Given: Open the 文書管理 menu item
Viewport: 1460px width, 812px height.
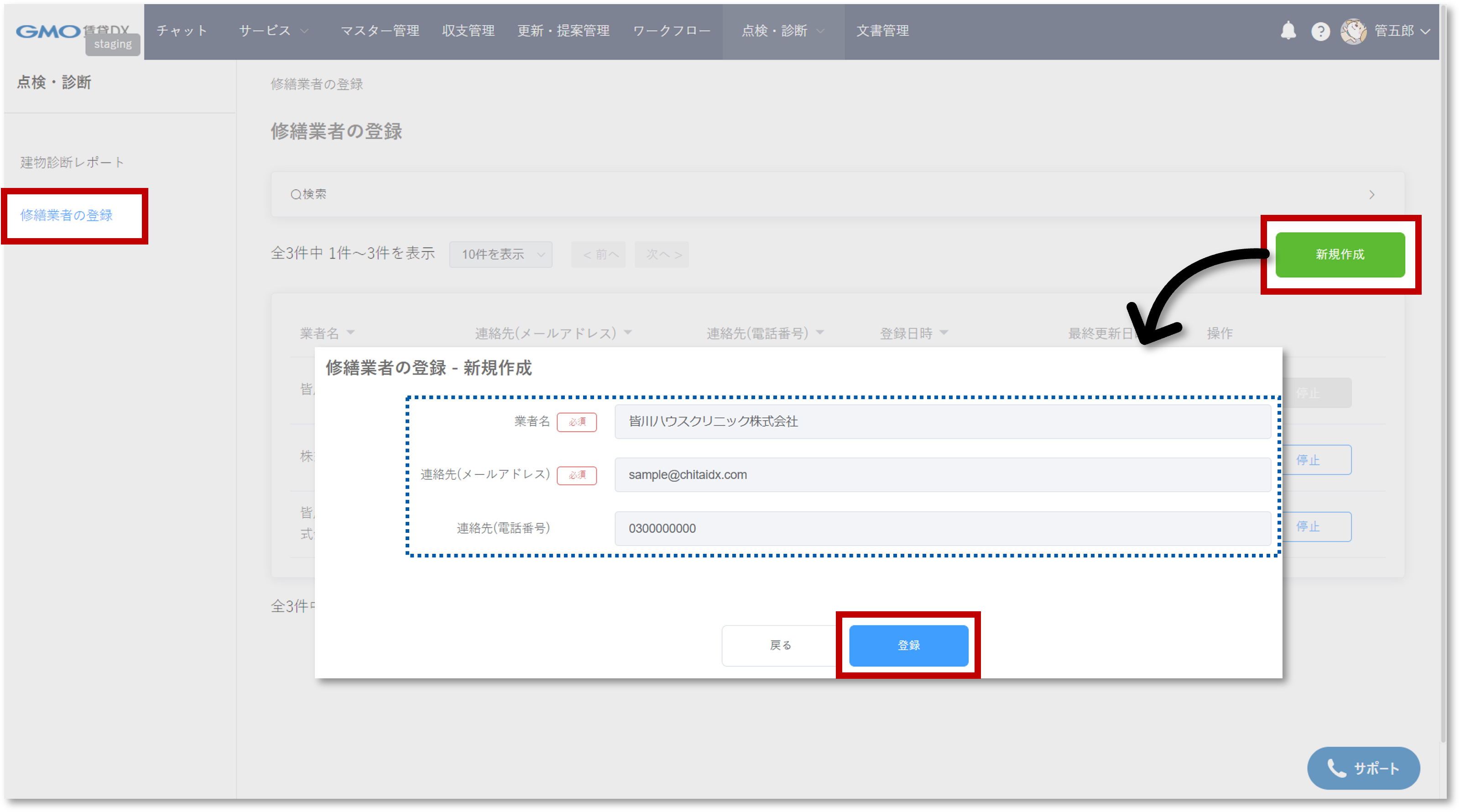Looking at the screenshot, I should pos(882,31).
